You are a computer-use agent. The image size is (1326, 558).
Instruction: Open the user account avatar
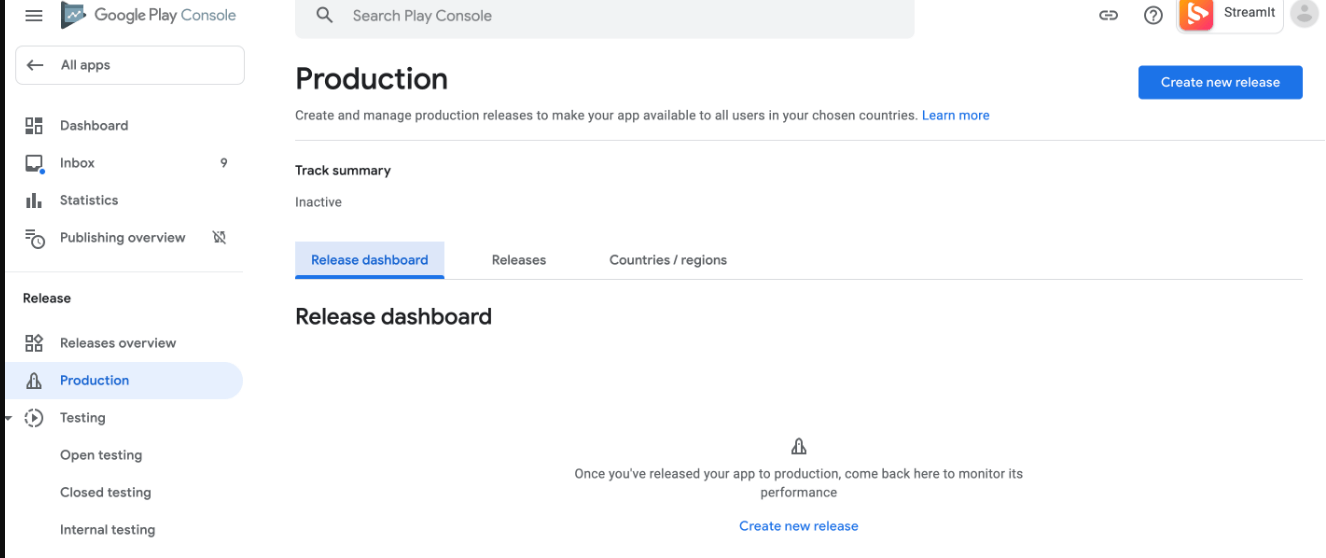[1304, 14]
